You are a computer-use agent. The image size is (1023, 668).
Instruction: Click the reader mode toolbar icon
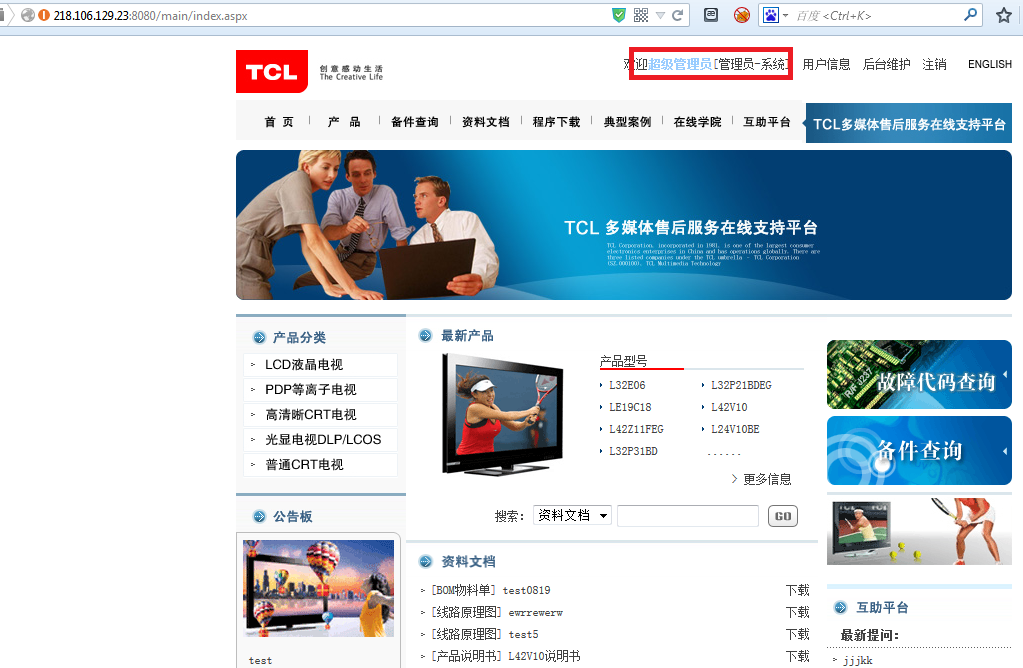tap(711, 15)
